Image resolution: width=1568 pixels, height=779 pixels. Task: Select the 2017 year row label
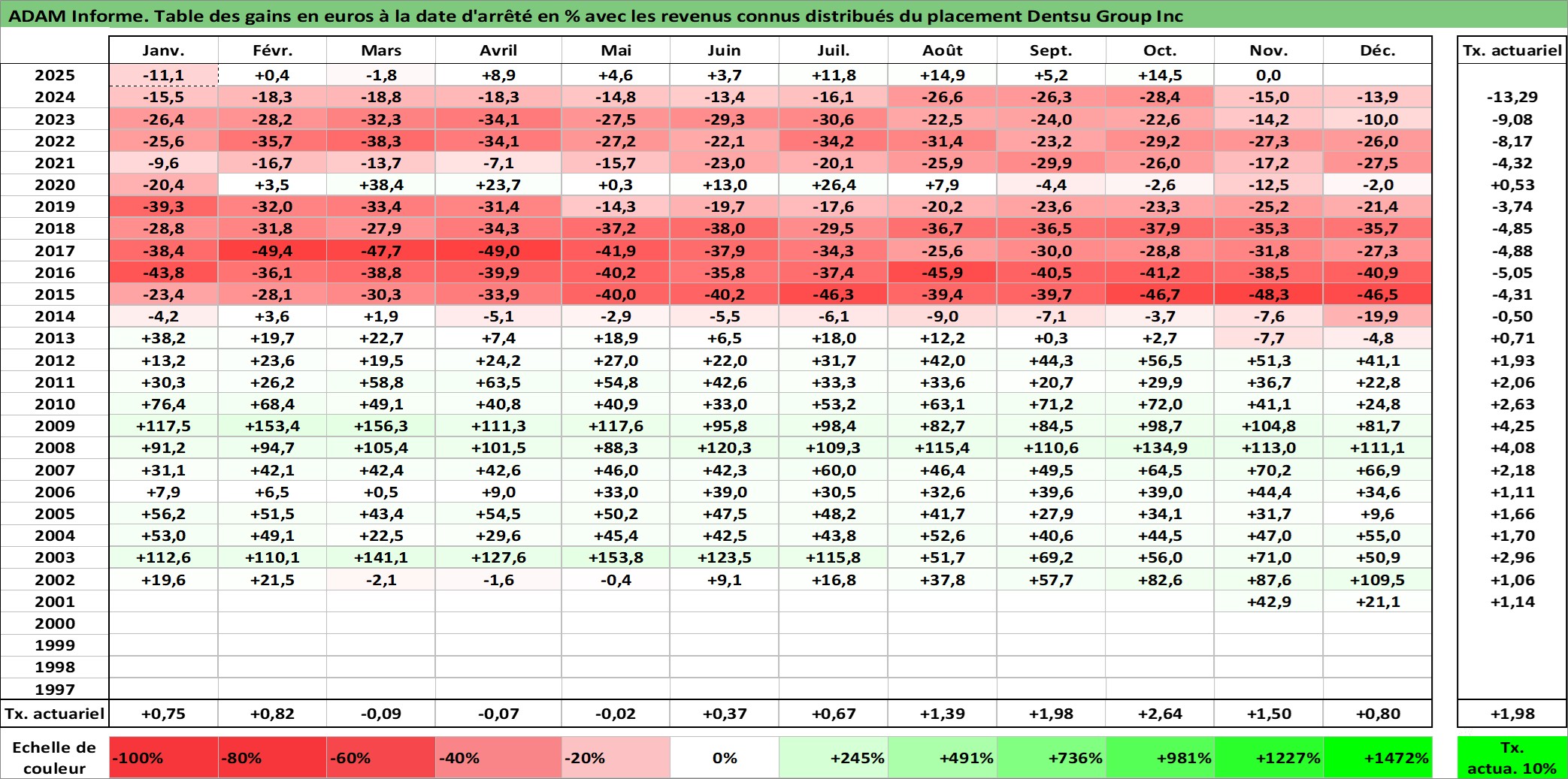[55, 251]
